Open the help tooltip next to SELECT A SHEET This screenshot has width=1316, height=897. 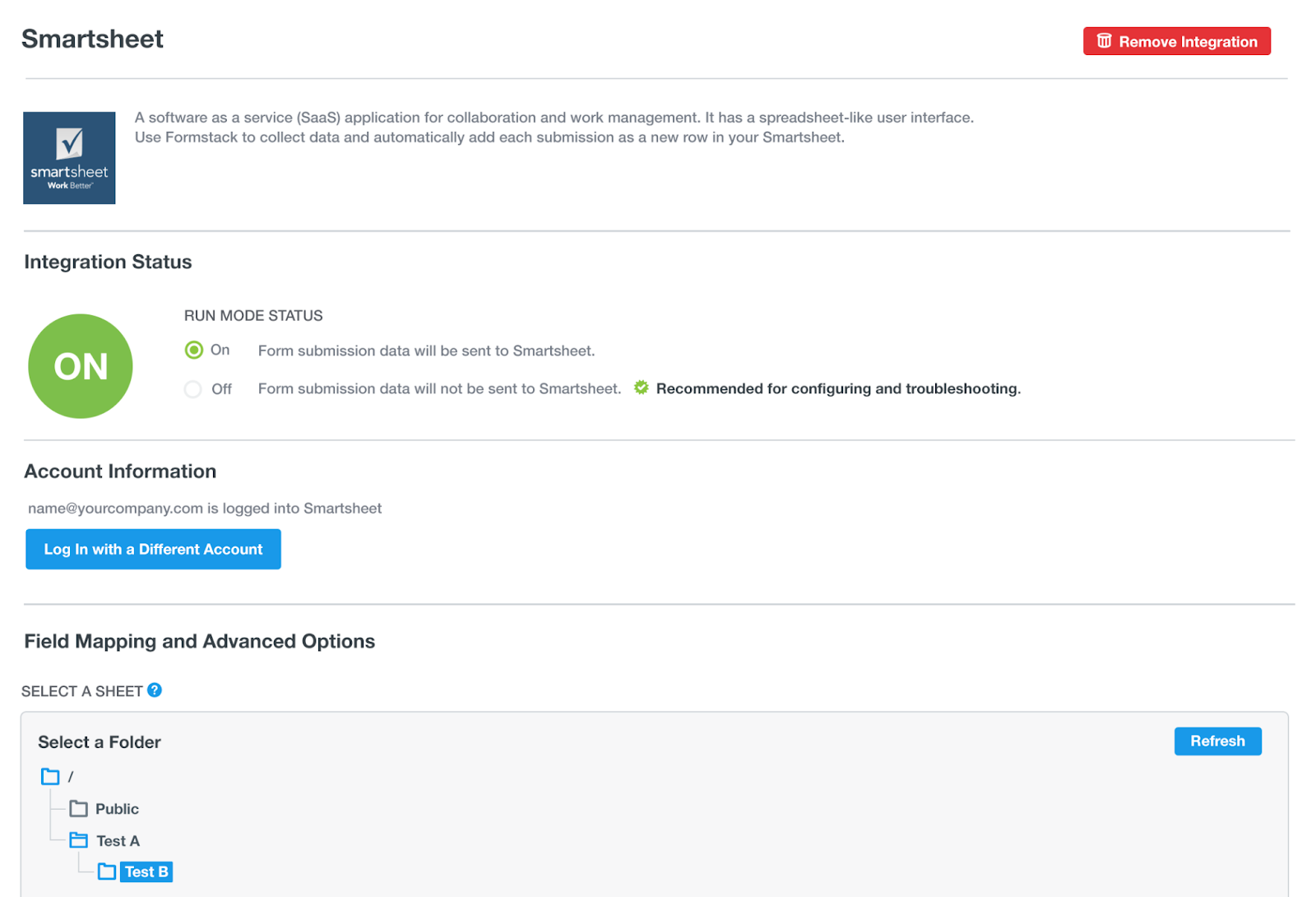[155, 690]
